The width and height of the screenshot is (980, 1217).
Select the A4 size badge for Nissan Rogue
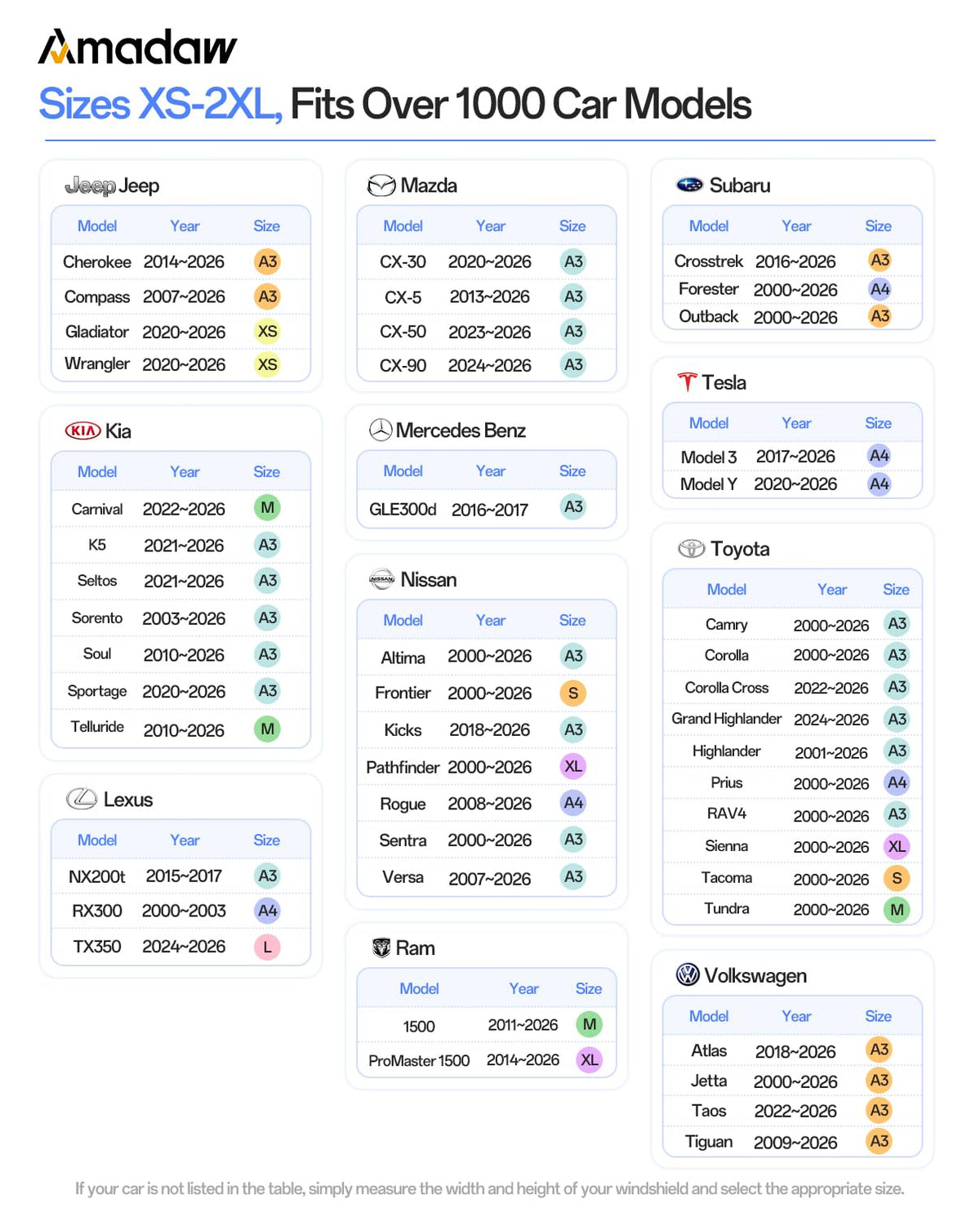573,803
